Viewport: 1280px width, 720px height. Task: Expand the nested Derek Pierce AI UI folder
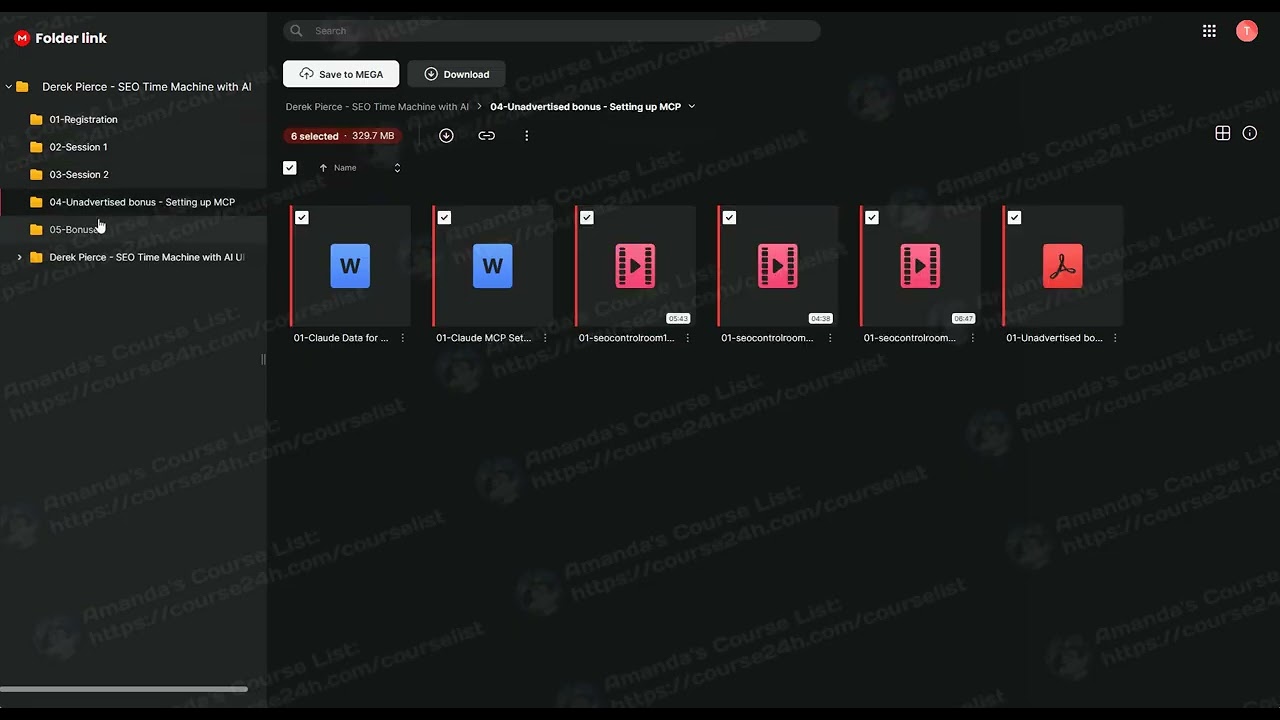point(19,257)
